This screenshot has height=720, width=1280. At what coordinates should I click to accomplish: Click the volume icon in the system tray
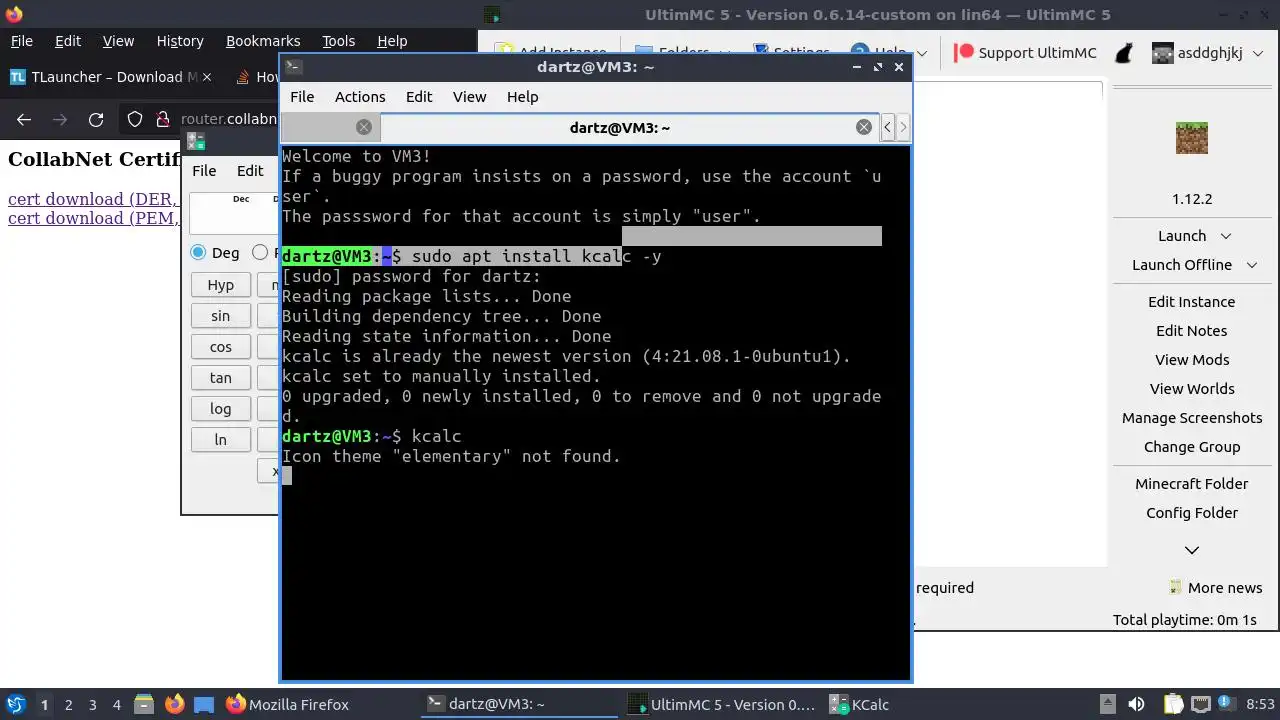click(x=1136, y=704)
